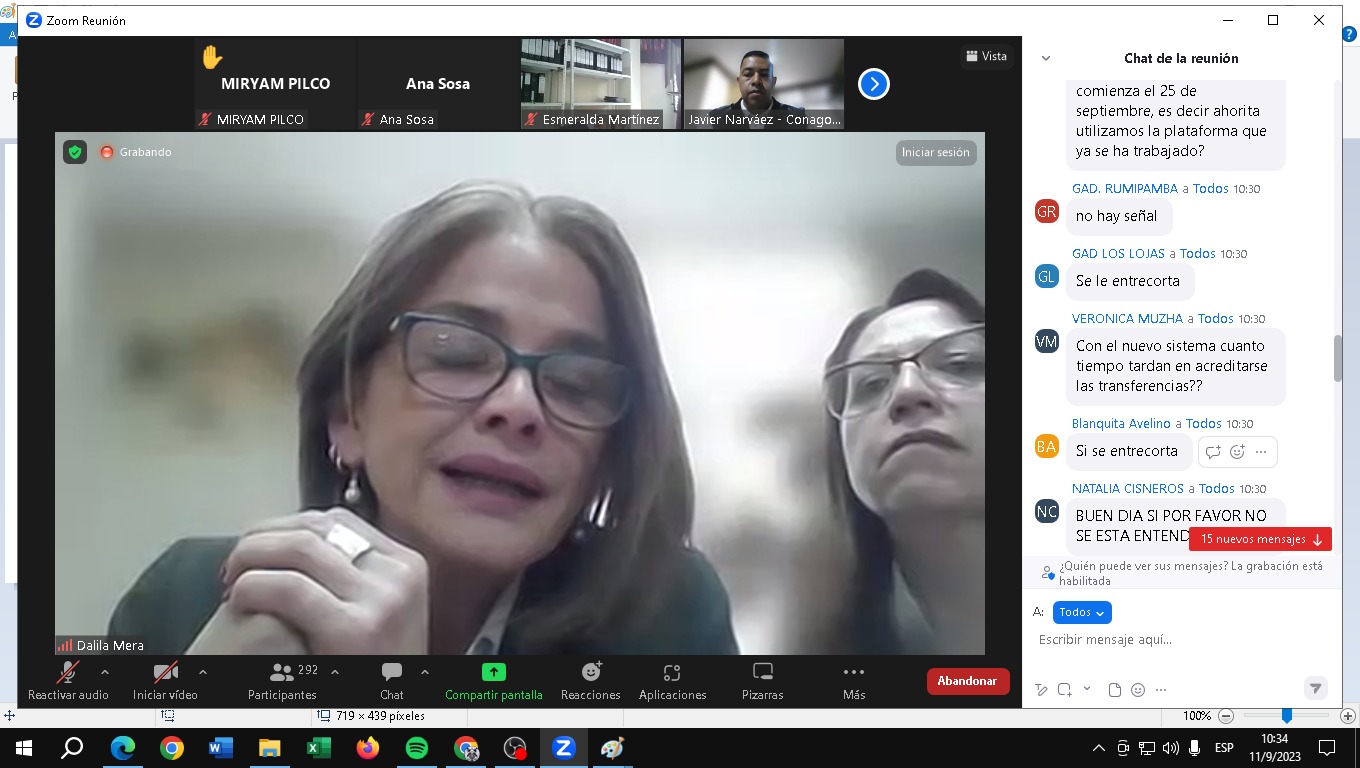Expand the arrow next to Participantes
This screenshot has height=768, width=1360.
[335, 672]
